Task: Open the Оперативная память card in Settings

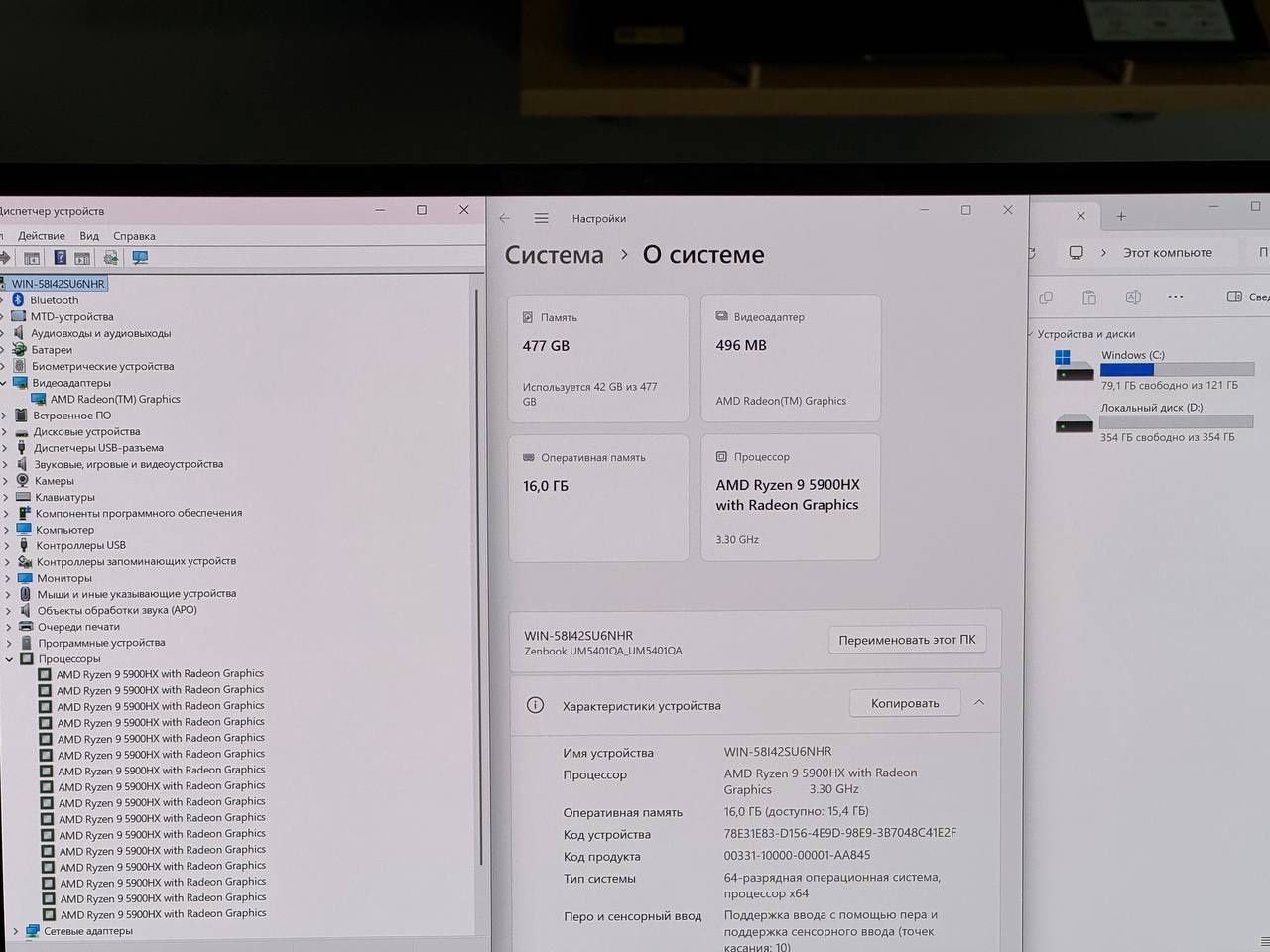Action: (x=598, y=498)
